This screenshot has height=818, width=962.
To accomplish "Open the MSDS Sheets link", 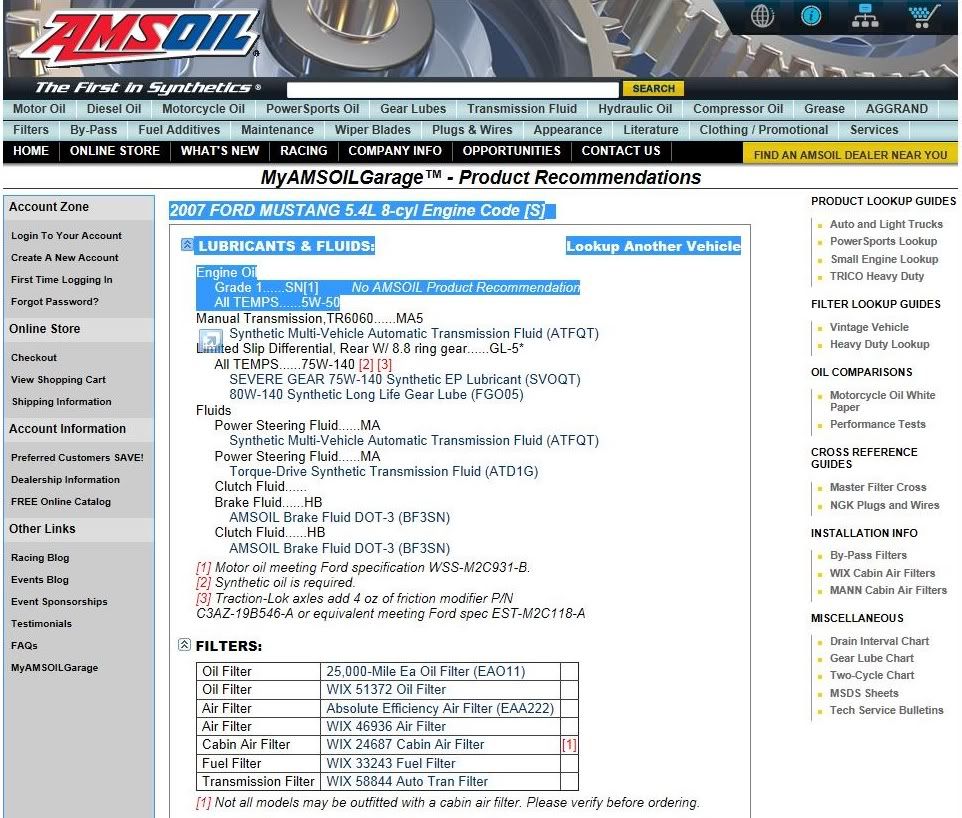I will click(x=864, y=693).
